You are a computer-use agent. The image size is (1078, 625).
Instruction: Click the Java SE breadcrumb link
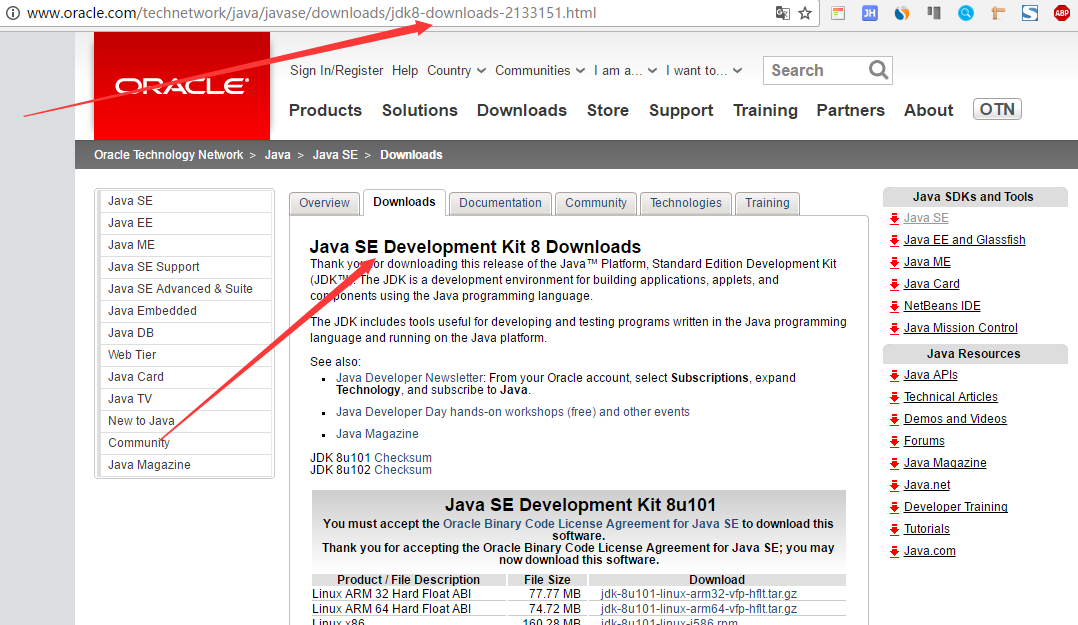(335, 155)
